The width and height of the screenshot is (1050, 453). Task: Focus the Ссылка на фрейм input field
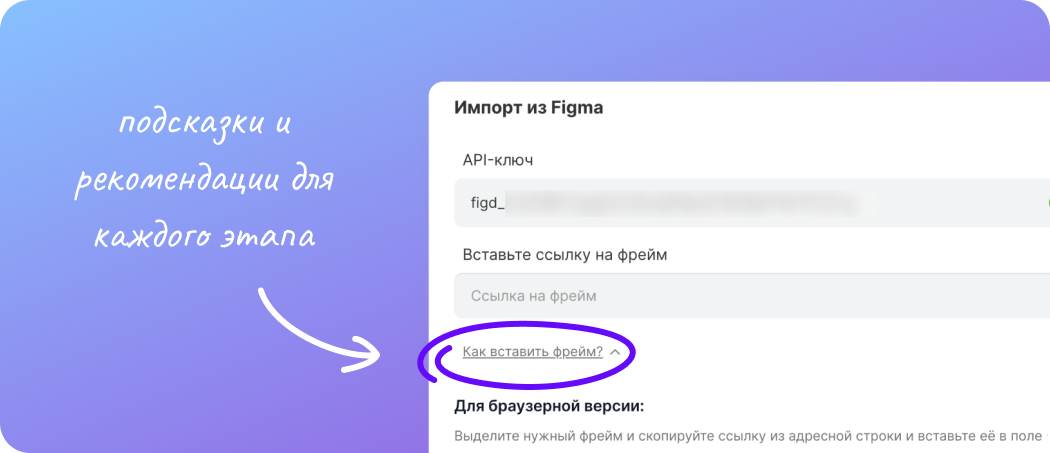click(x=751, y=296)
